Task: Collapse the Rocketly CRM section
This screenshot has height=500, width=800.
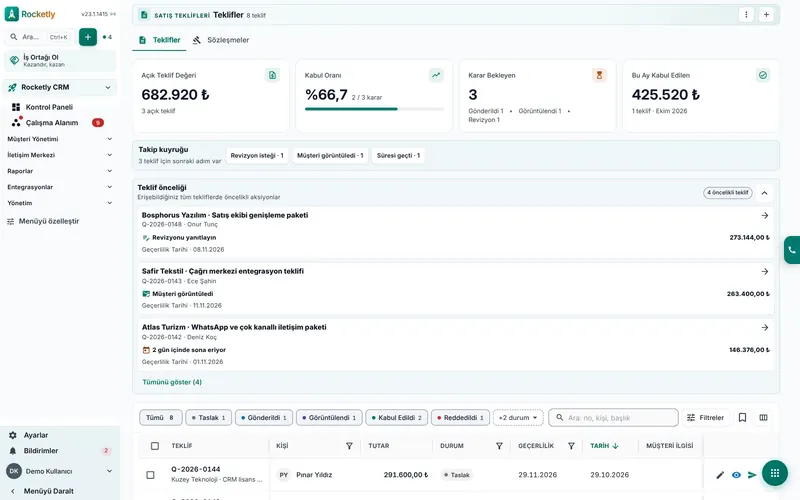Action: 108,87
